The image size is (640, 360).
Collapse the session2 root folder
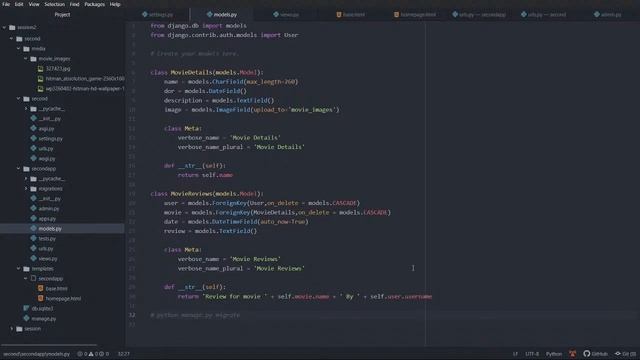(x=4, y=27)
